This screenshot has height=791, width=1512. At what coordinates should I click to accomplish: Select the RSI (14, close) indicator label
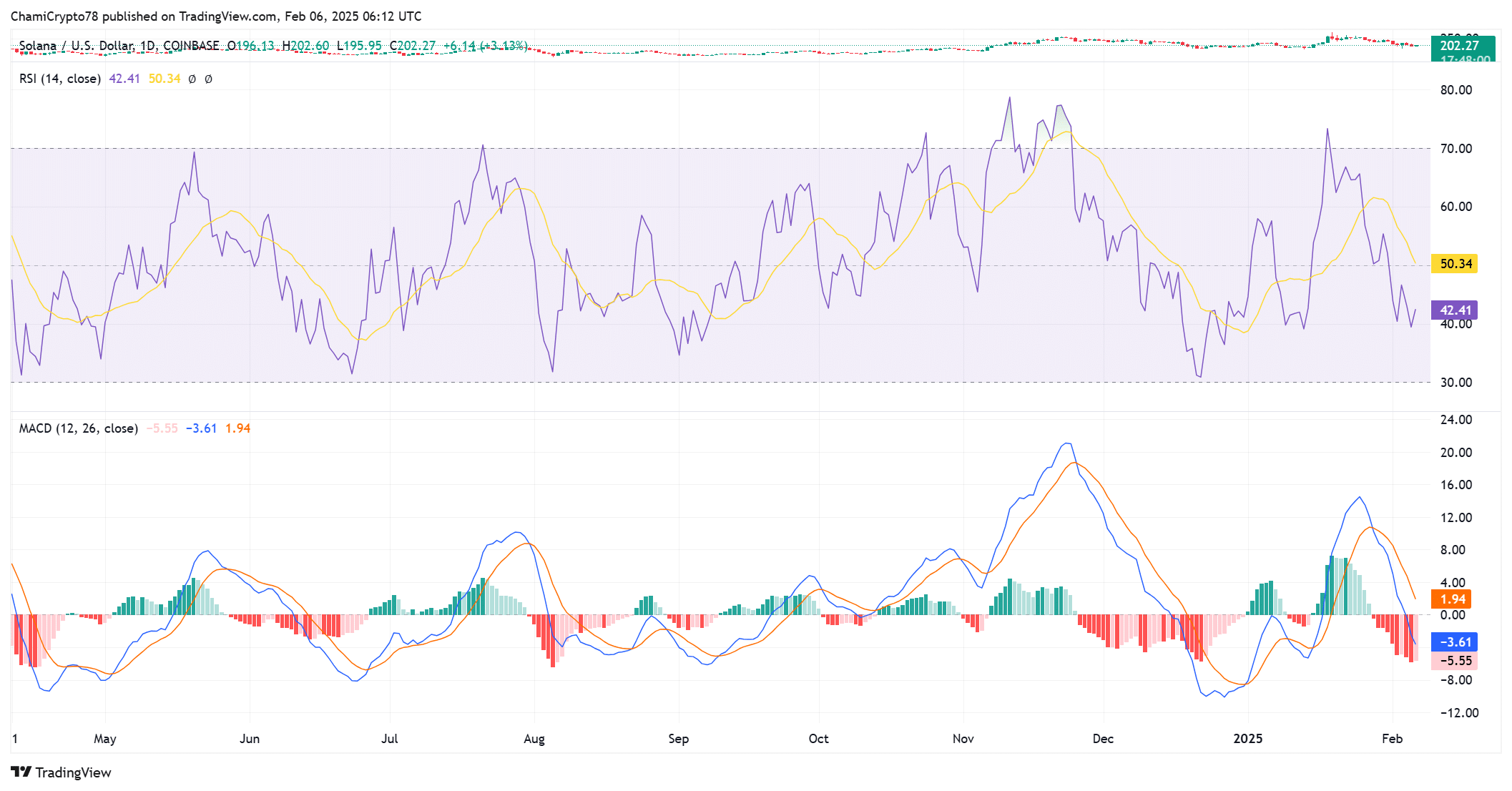60,79
